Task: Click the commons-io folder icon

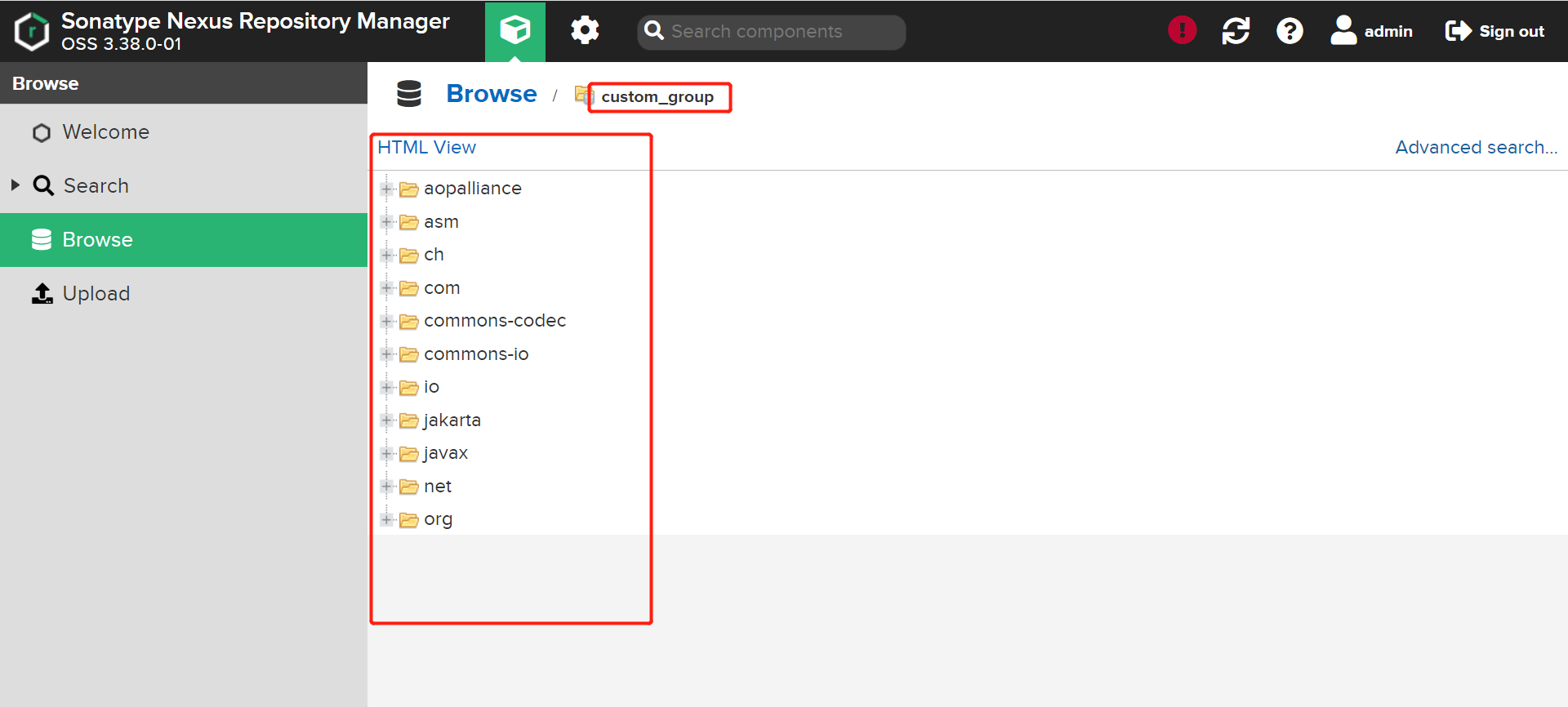Action: [x=408, y=354]
